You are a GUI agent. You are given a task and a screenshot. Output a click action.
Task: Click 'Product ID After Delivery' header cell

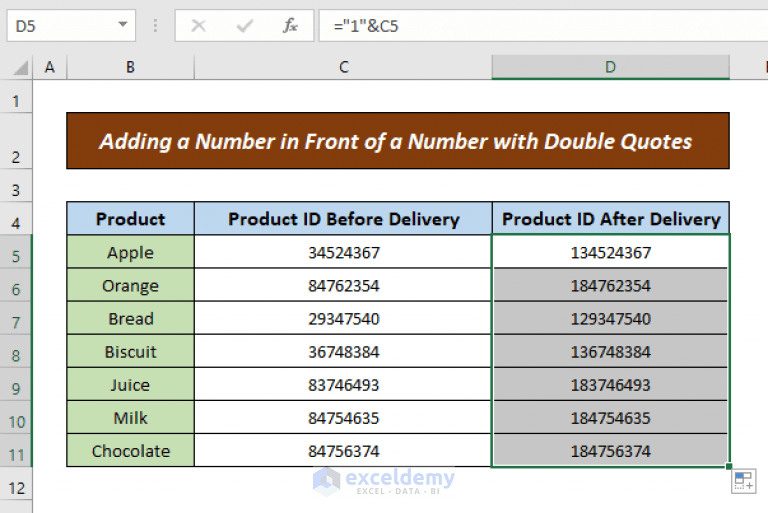[611, 219]
